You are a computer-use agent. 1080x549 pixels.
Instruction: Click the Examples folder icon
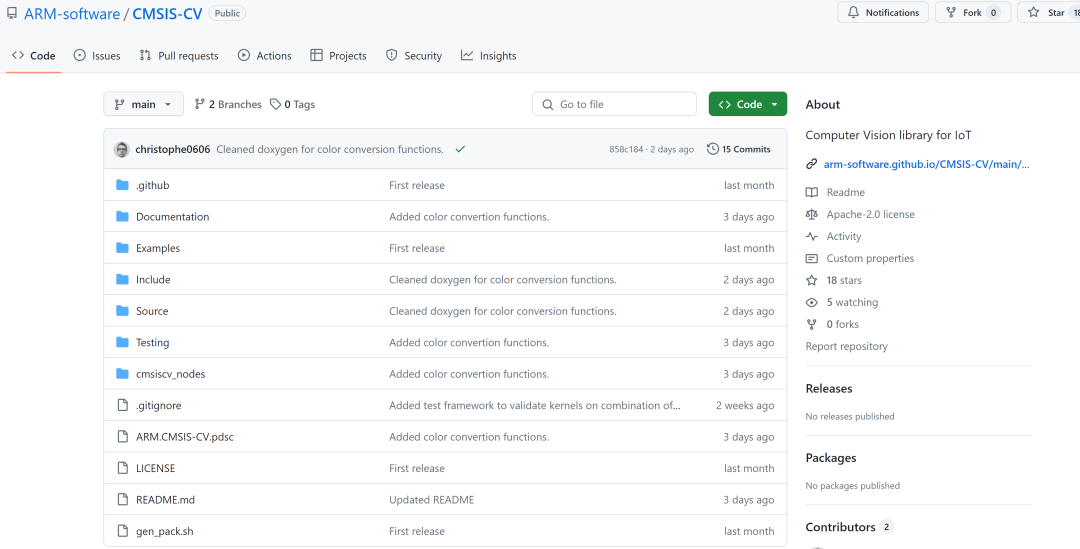coord(123,248)
